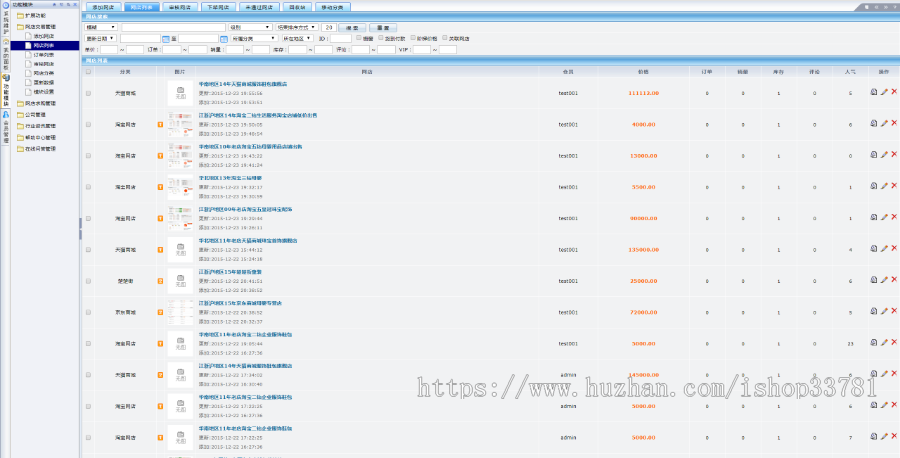Click the 搜索 search button
This screenshot has width=900, height=458.
click(353, 27)
